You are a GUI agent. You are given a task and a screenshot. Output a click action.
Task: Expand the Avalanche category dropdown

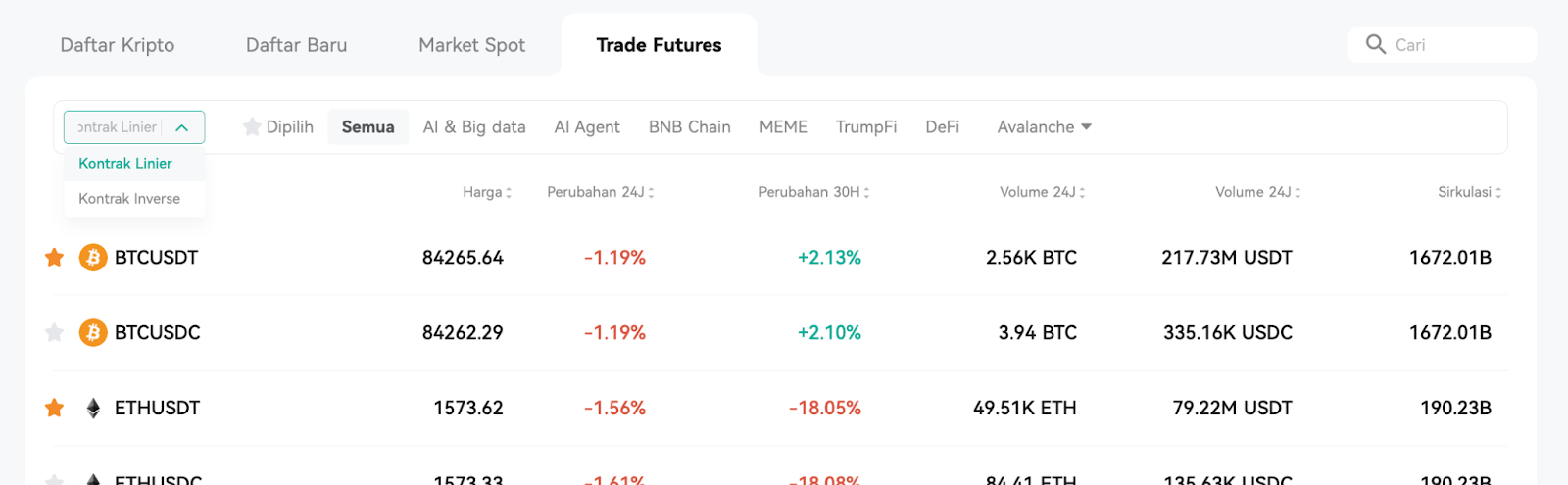(x=1045, y=127)
